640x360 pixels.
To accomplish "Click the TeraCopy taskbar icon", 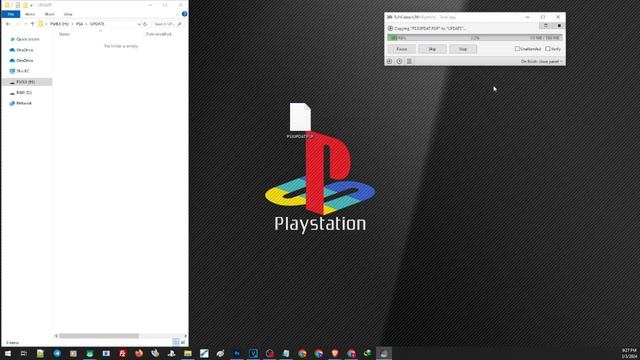I will (384, 353).
